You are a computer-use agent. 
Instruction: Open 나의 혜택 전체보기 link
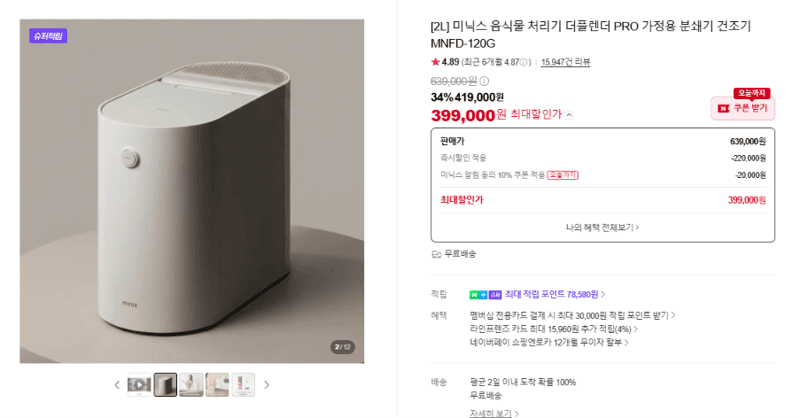[x=602, y=227]
